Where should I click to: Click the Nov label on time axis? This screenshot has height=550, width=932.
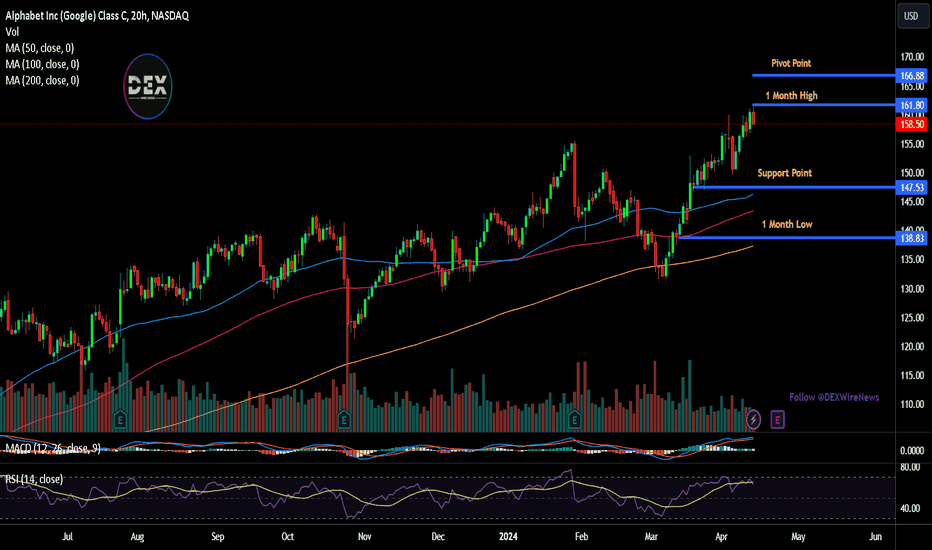click(x=364, y=536)
